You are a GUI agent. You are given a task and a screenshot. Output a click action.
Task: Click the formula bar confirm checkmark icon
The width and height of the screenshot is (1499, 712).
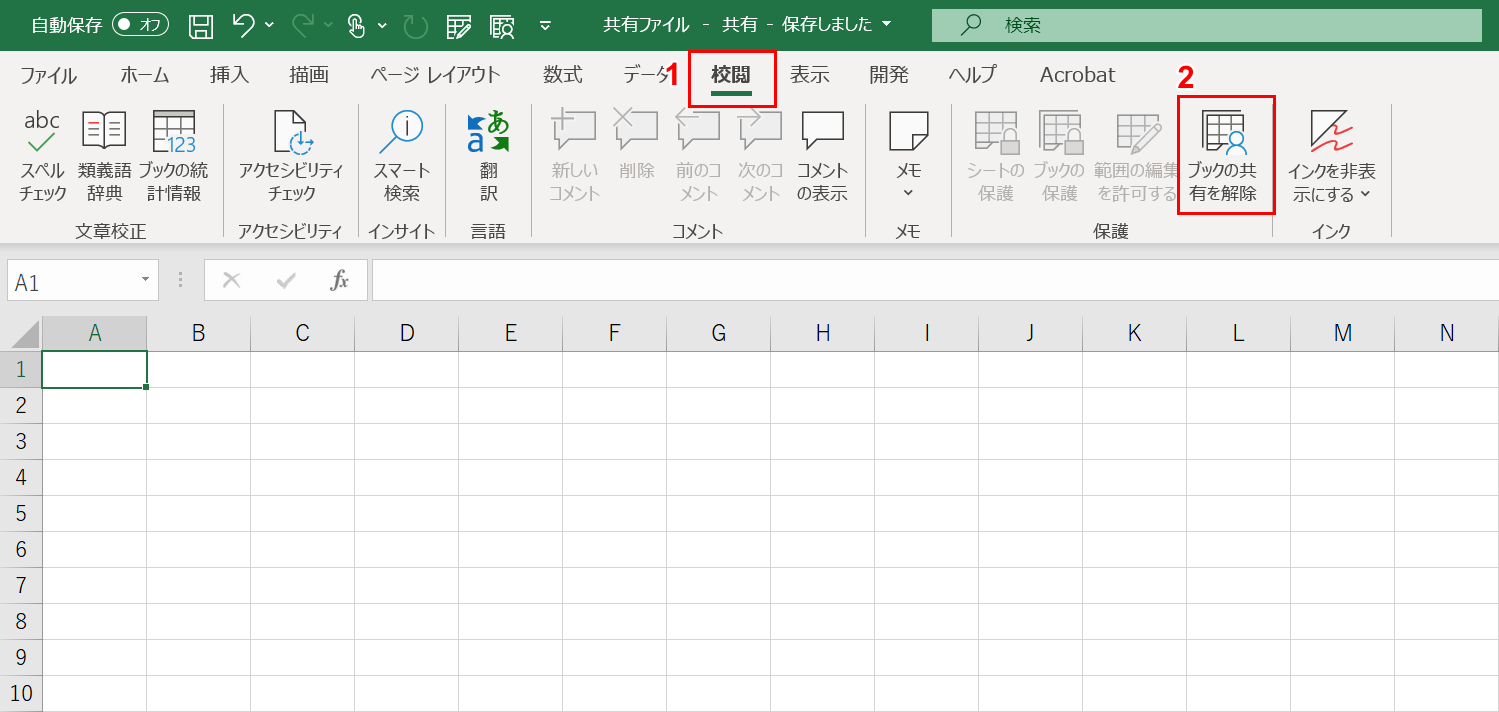(x=286, y=281)
